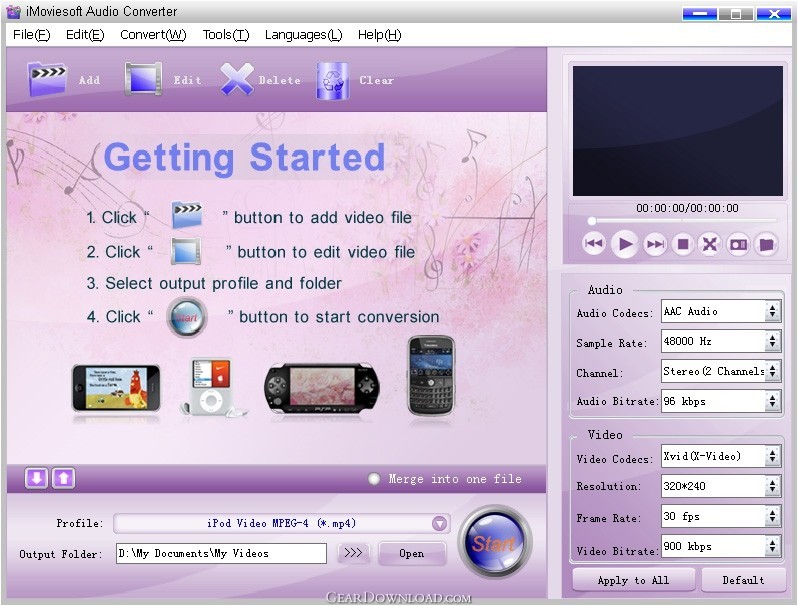
Task: Change the Video Bitrate 900 kbps selector
Action: 721,546
